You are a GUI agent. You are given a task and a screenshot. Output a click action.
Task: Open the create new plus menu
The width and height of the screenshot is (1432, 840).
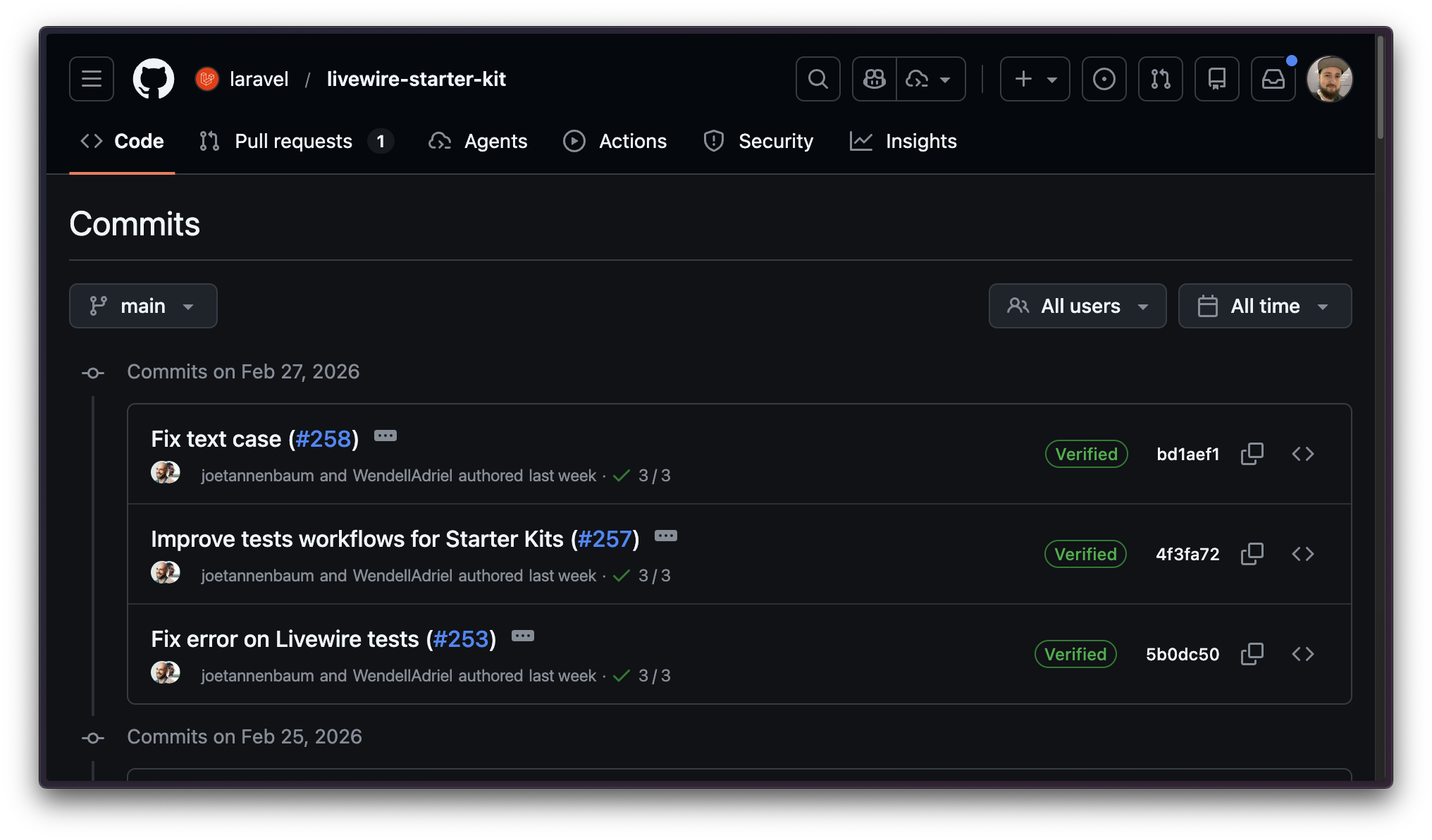[x=1035, y=79]
